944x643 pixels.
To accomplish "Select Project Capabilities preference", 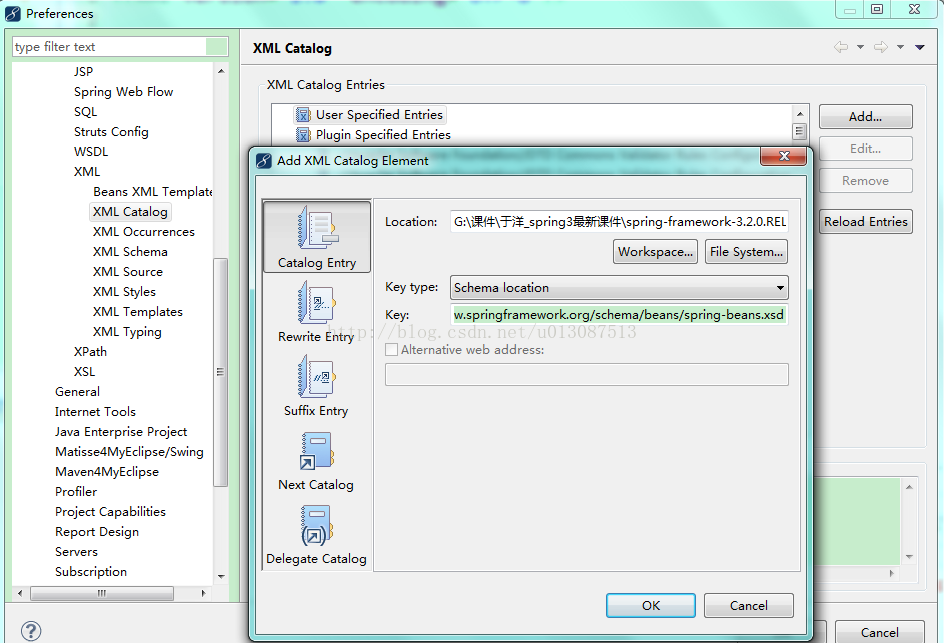I will point(110,511).
